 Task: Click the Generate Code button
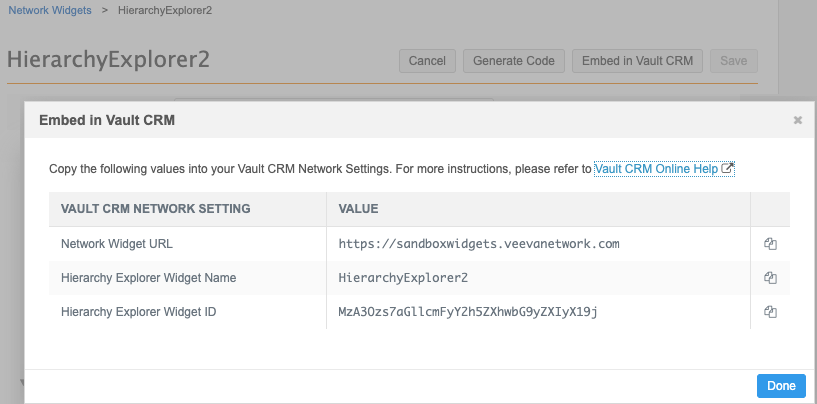tap(514, 61)
